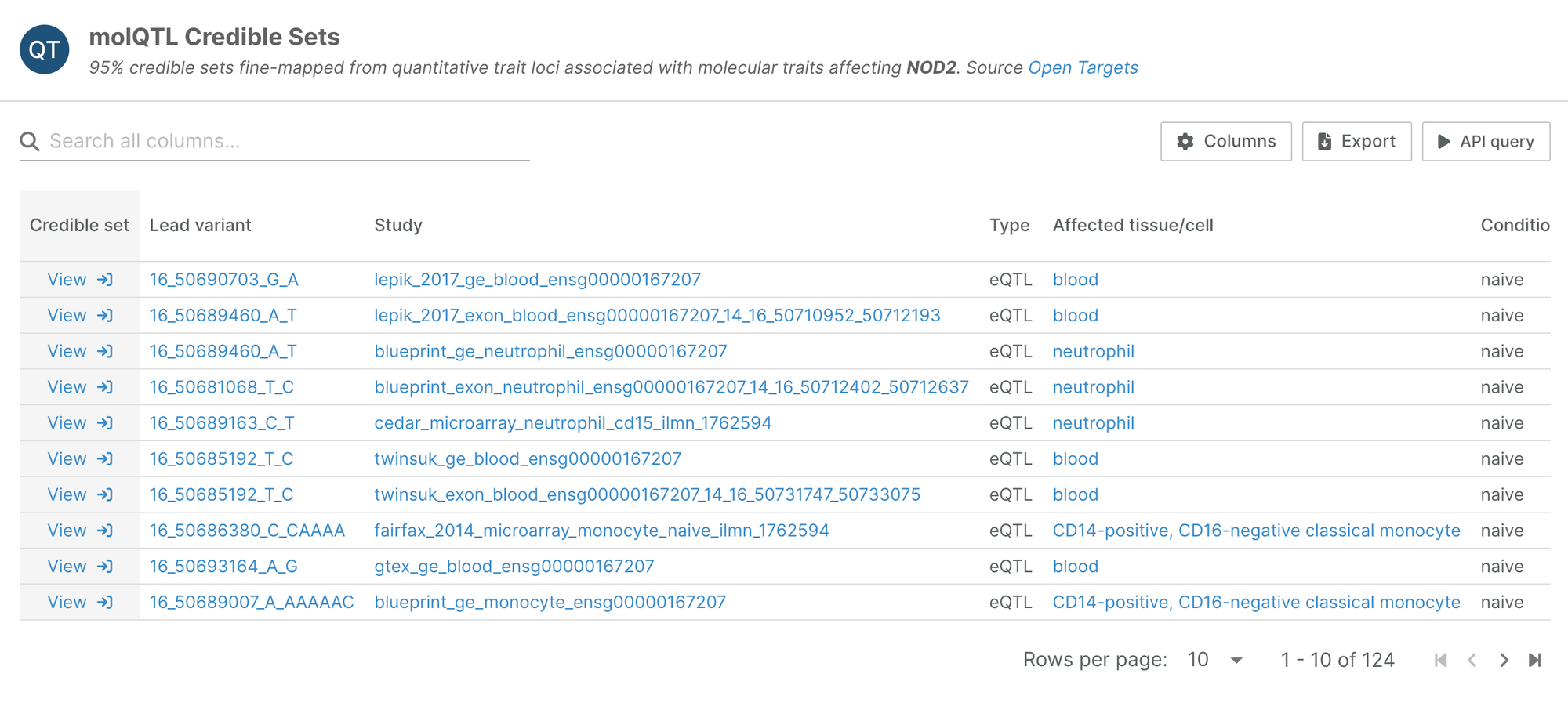Open the rows per page dropdown
The image size is (1568, 728).
1214,661
